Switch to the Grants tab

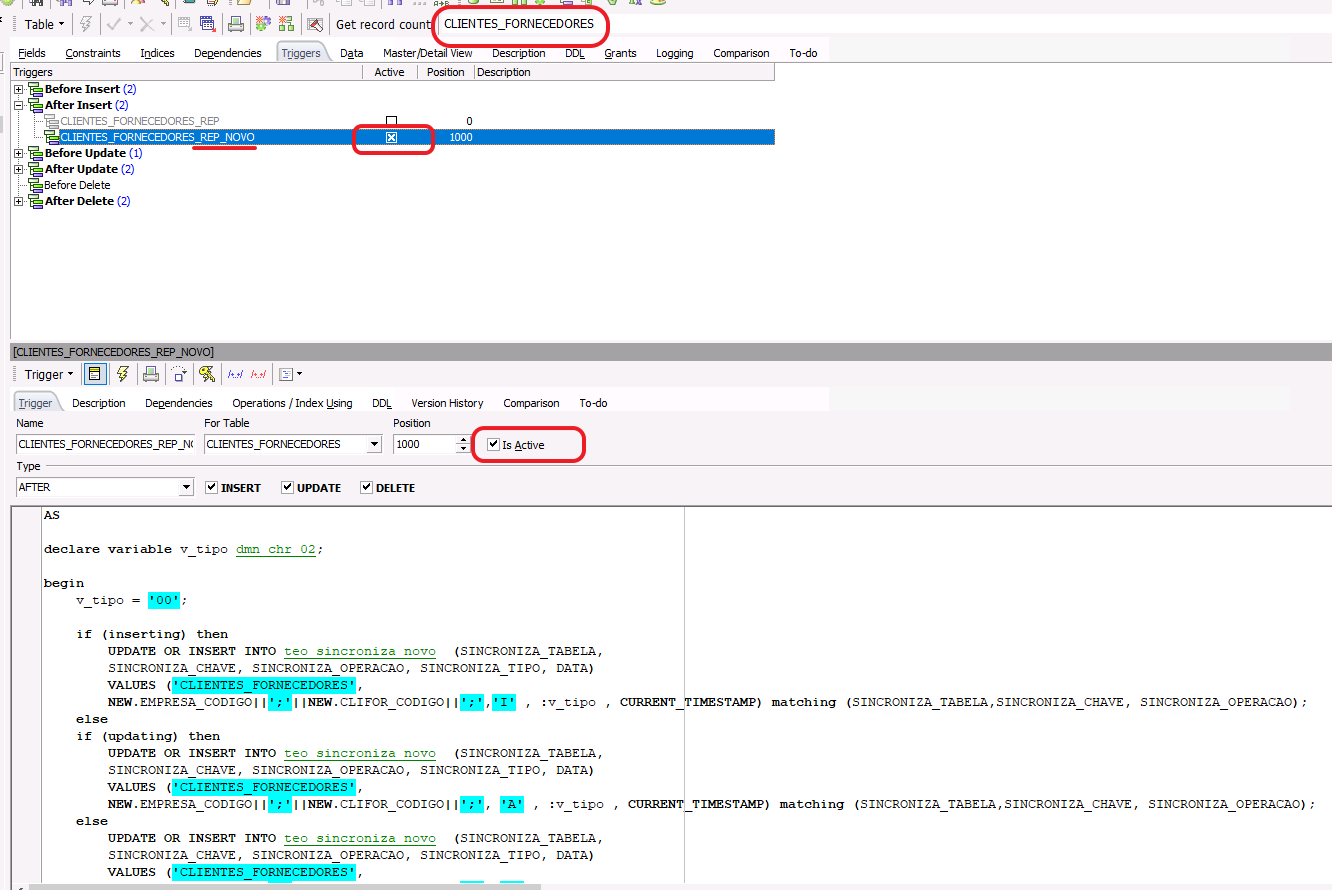(620, 53)
